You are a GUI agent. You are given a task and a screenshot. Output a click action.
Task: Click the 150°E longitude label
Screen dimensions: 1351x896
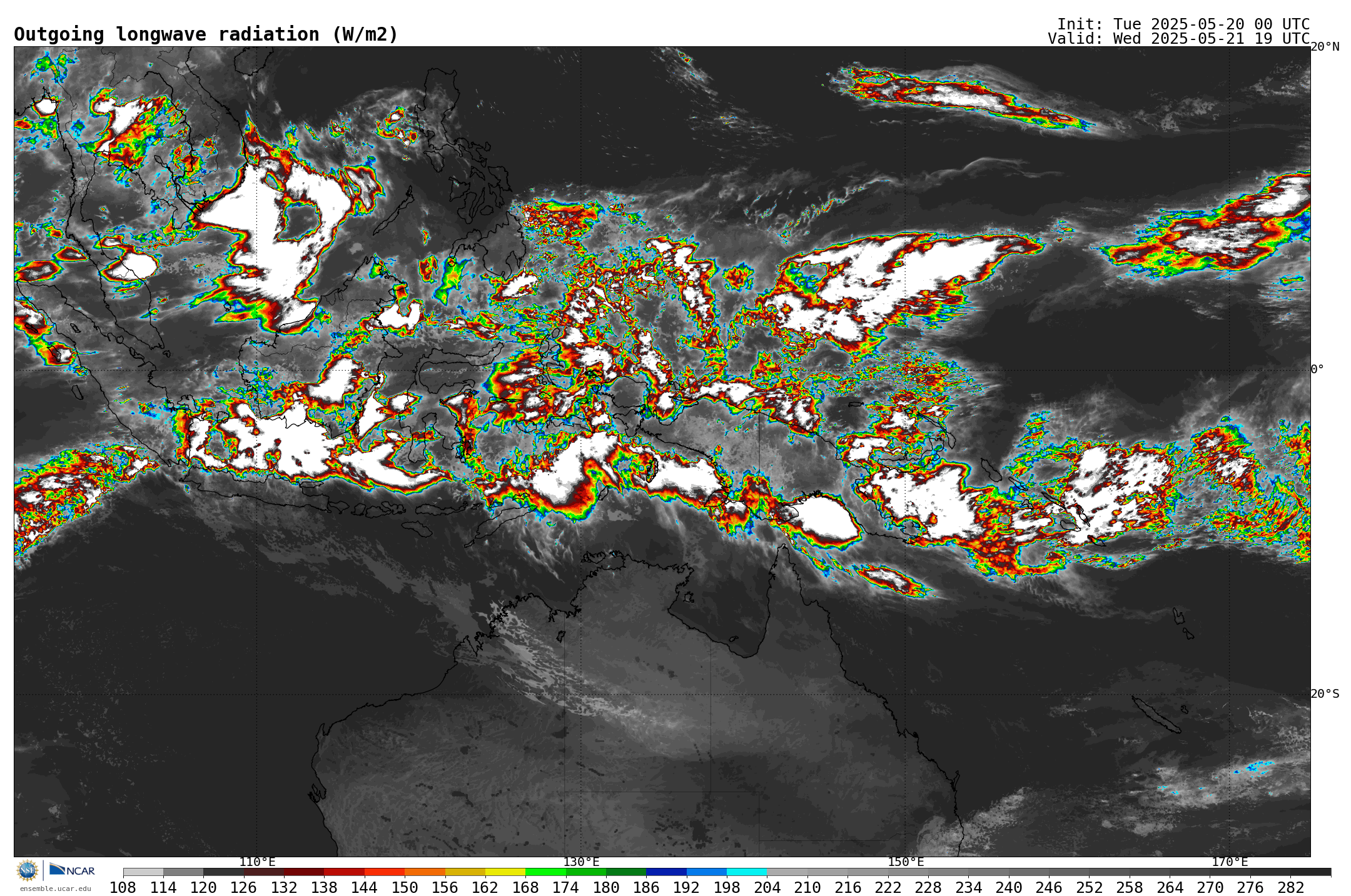click(x=906, y=862)
